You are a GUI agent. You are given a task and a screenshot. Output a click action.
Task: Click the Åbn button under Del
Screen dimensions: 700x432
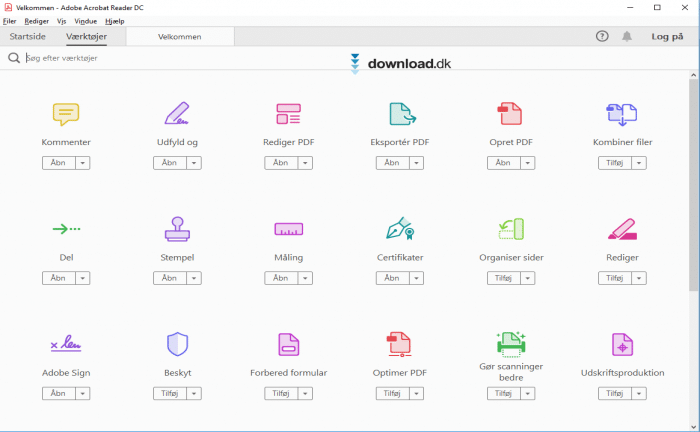(x=58, y=278)
